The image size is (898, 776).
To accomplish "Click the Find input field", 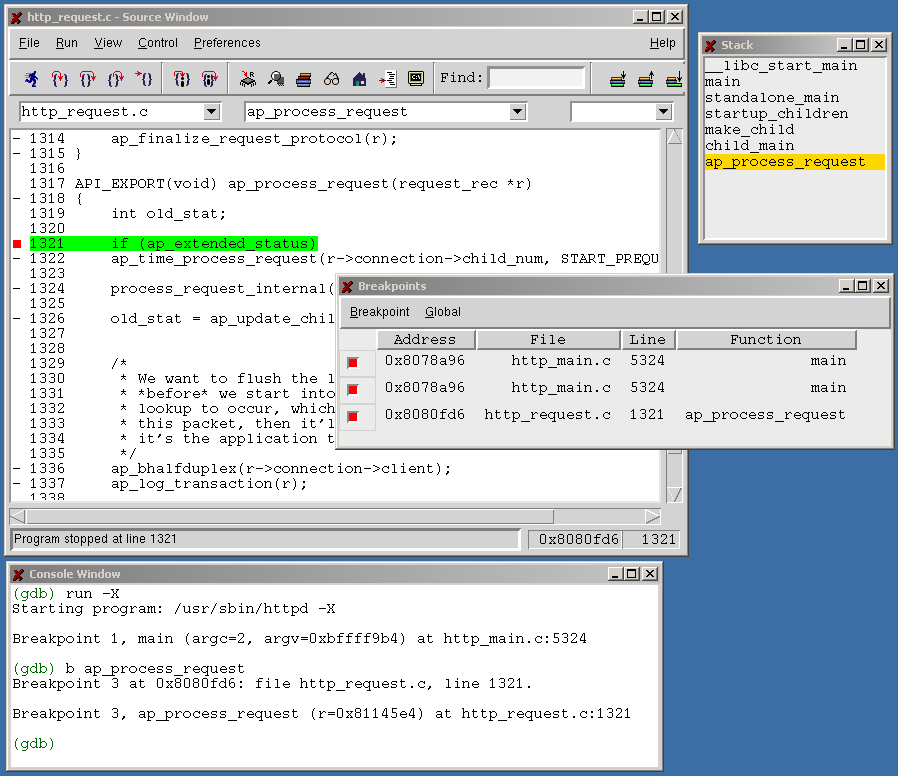I will (536, 78).
